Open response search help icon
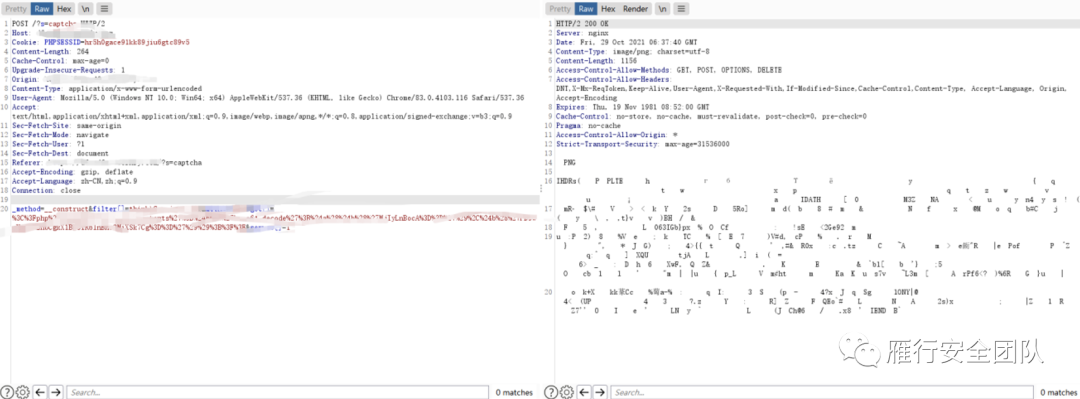Screen dimensions: 1080x399 tap(551, 392)
